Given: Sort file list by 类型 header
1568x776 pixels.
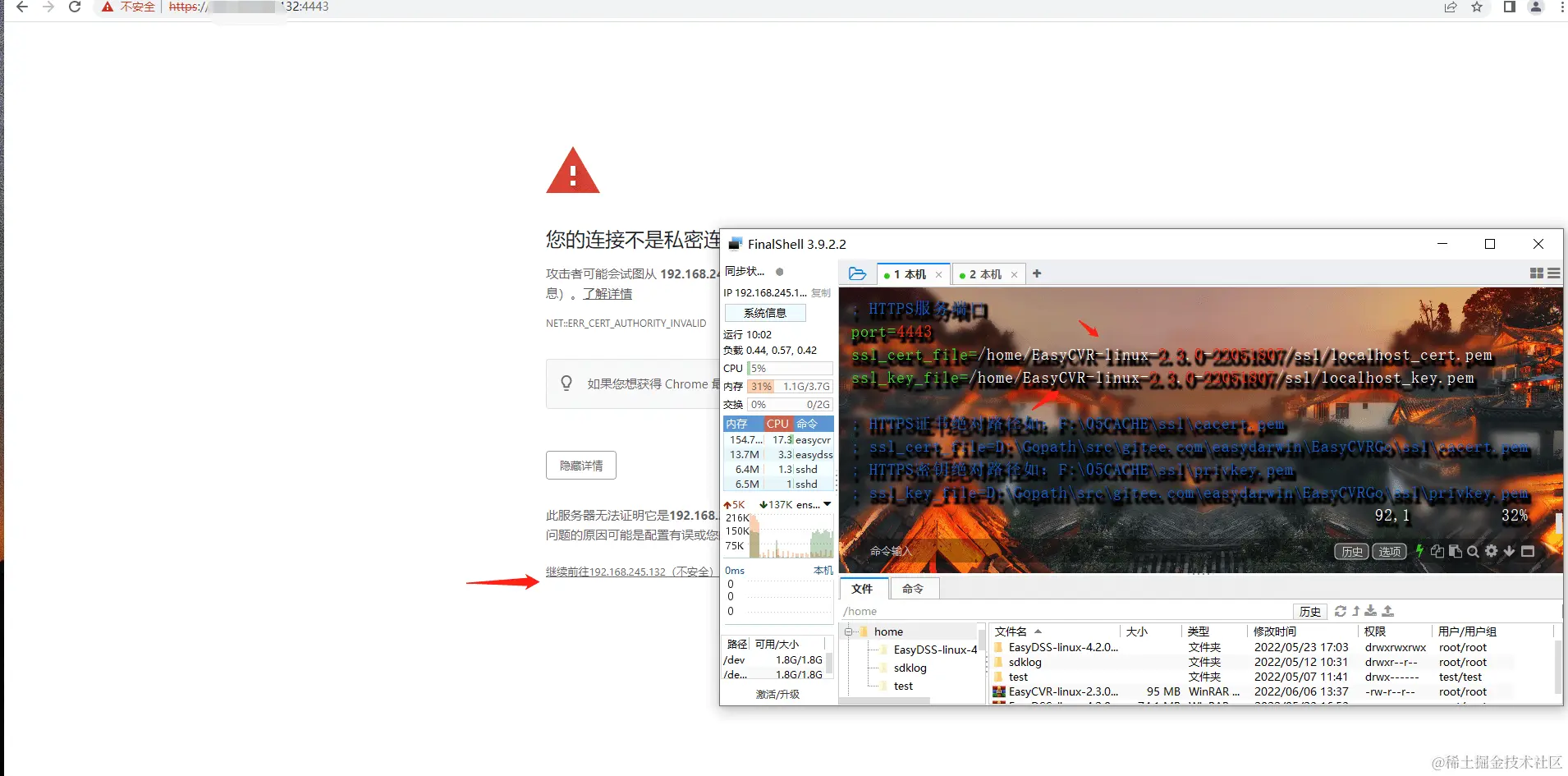Looking at the screenshot, I should [1215, 631].
